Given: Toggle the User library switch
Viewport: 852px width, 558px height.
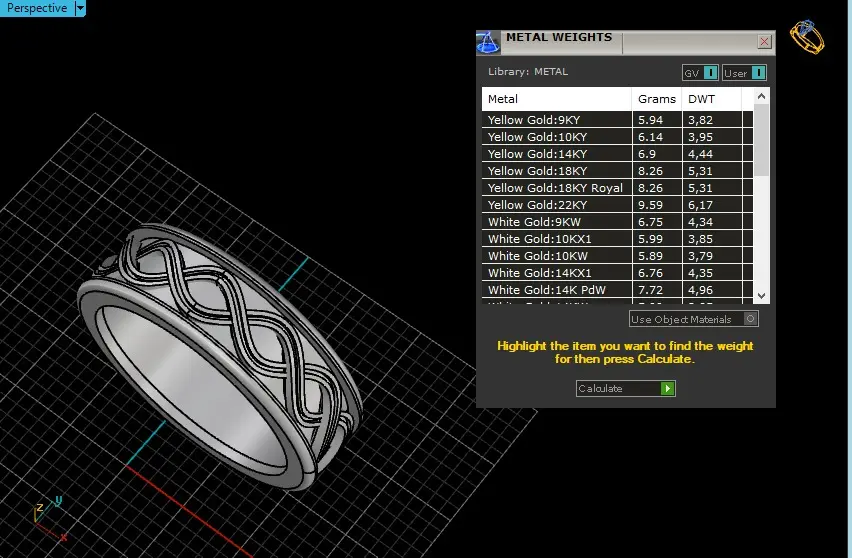Looking at the screenshot, I should click(x=744, y=73).
